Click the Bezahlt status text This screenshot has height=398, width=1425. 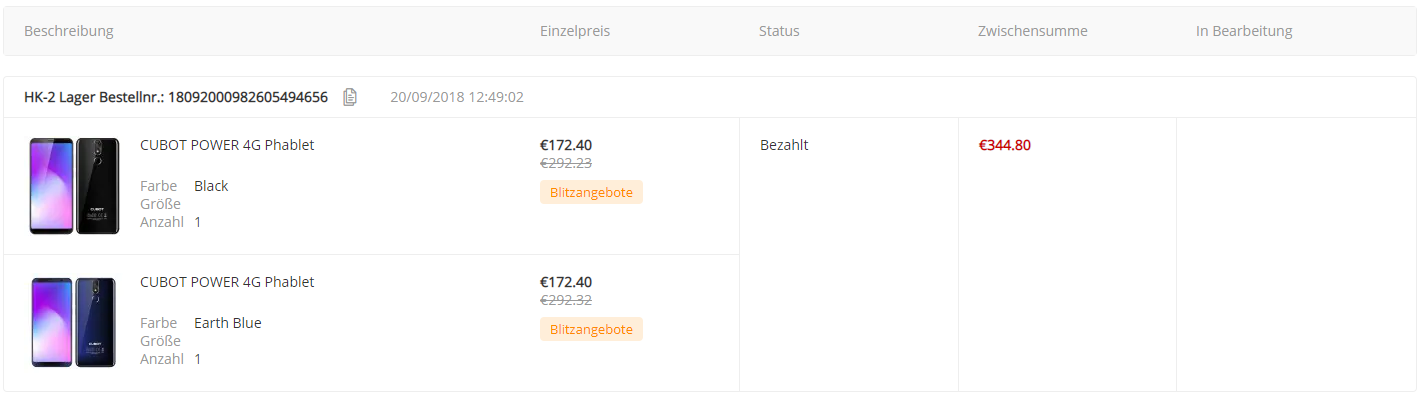pos(784,145)
